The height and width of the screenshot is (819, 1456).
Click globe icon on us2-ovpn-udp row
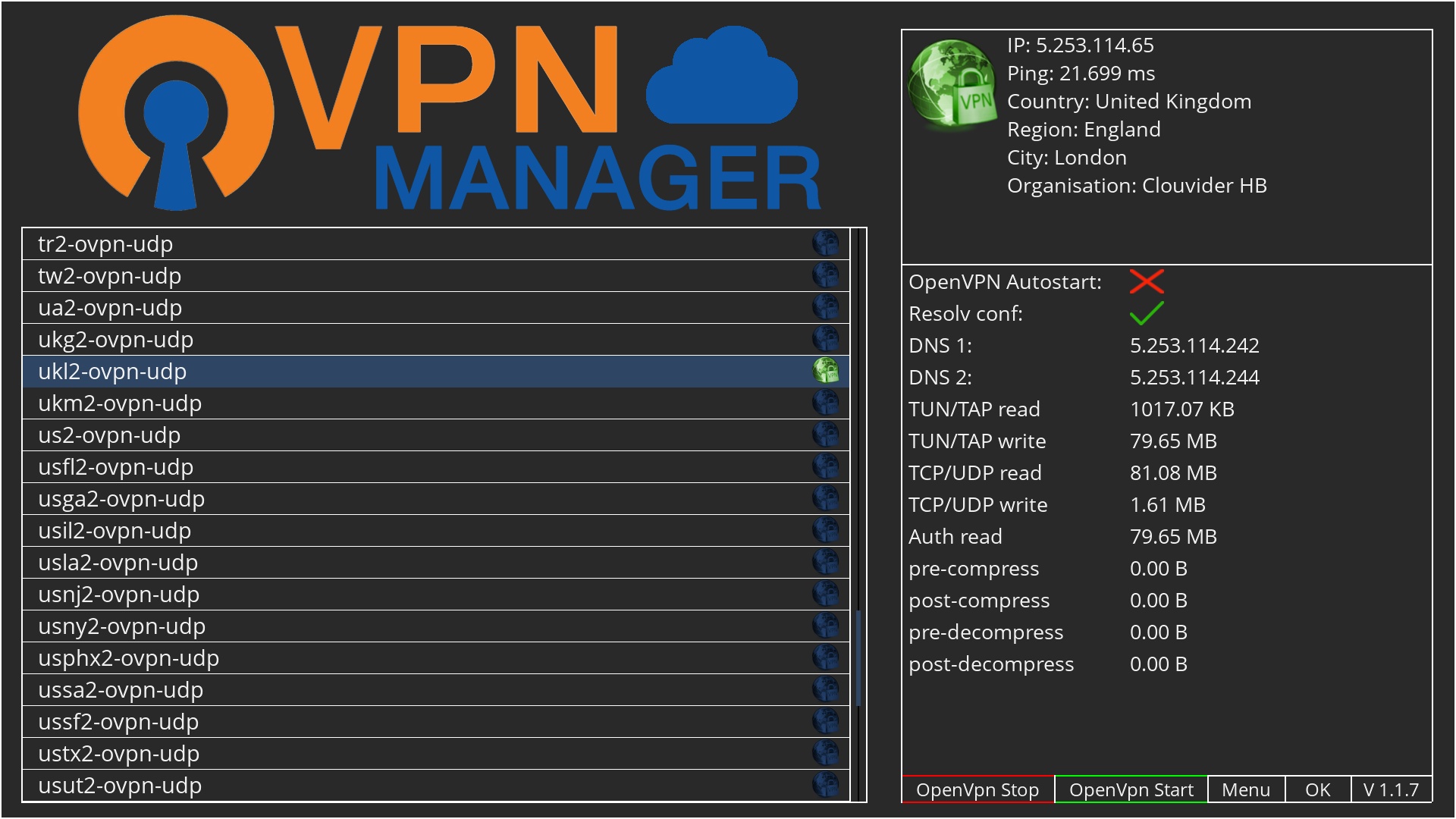point(826,435)
